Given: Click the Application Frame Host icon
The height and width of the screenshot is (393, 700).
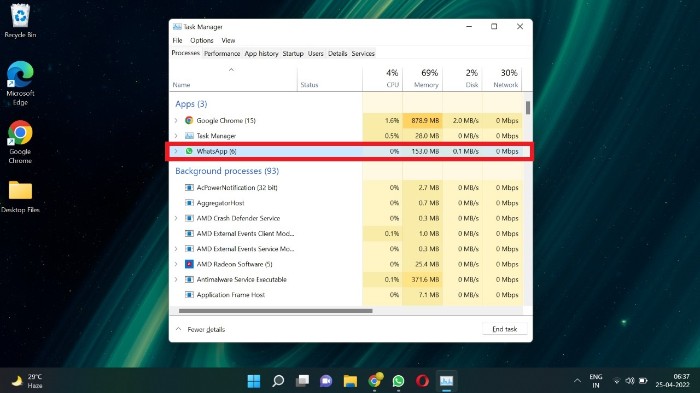Looking at the screenshot, I should coord(189,295).
